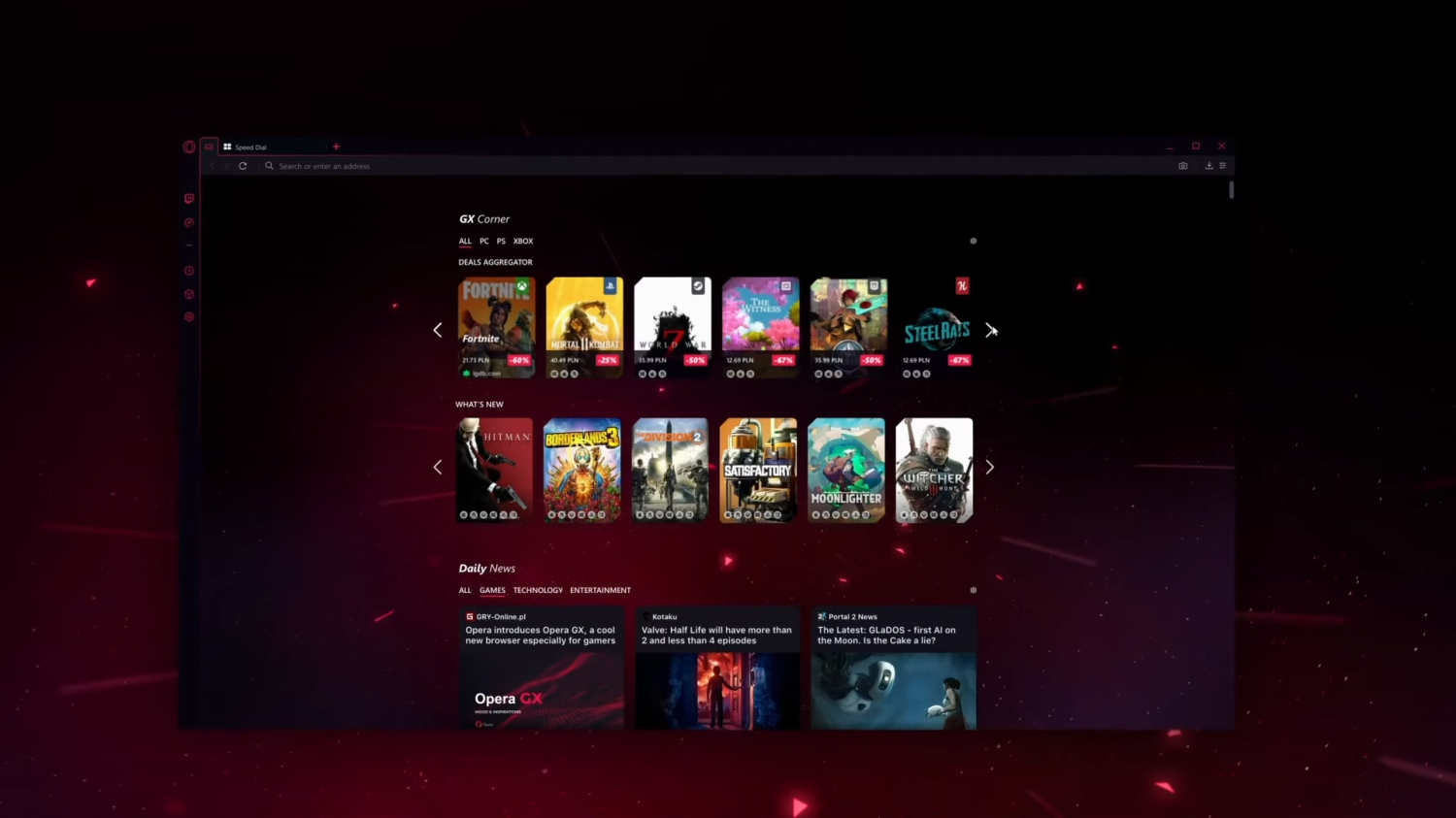Open Easy Setup sliders icon
Viewport: 1456px width, 818px height.
pyautogui.click(x=1222, y=166)
